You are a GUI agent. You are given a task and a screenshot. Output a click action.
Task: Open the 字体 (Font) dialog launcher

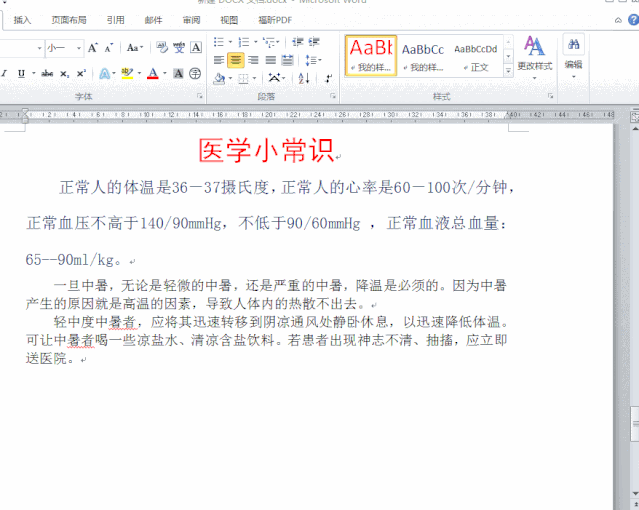pos(200,96)
